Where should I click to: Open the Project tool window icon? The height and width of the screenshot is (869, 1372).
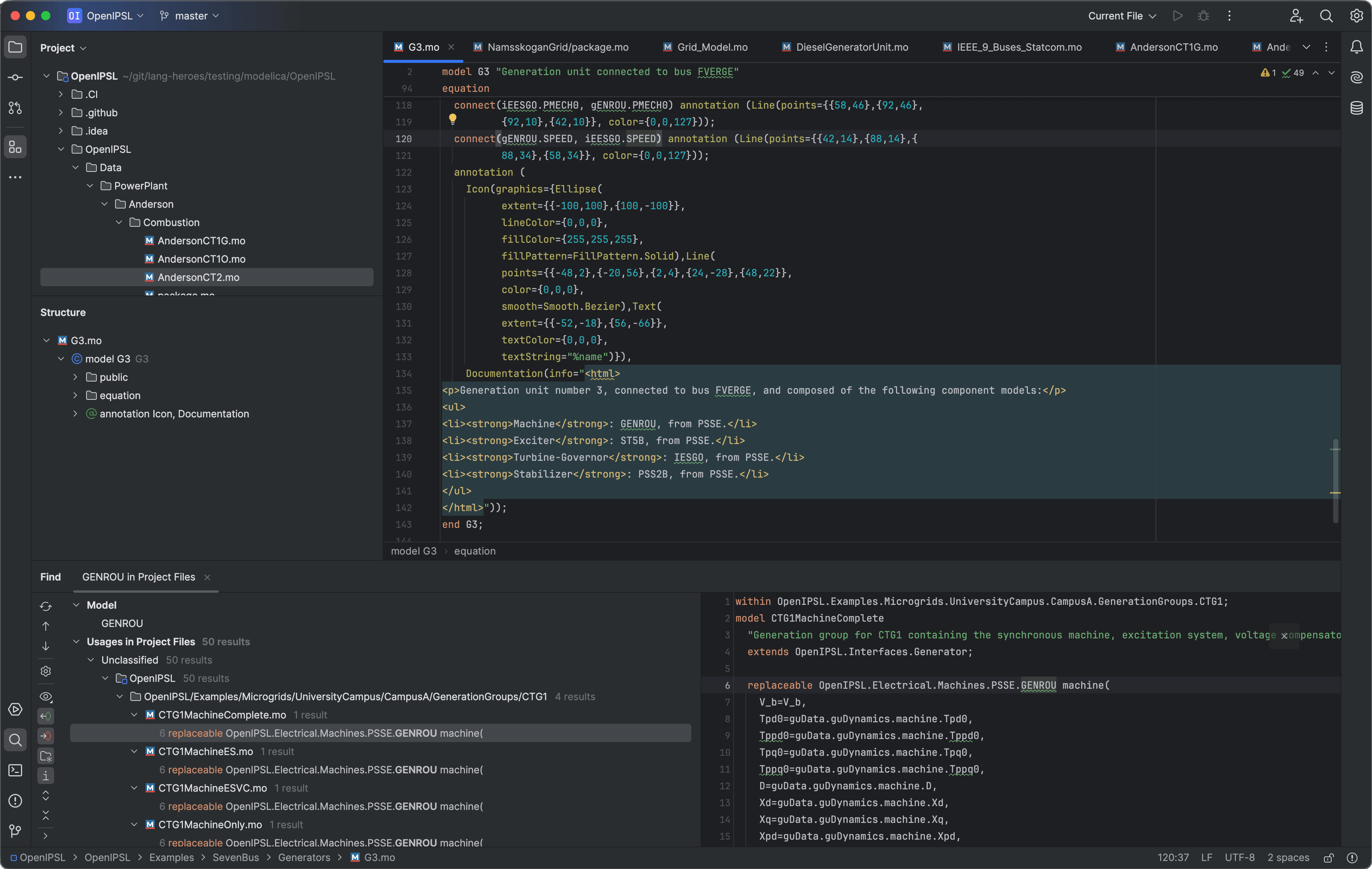coord(15,47)
